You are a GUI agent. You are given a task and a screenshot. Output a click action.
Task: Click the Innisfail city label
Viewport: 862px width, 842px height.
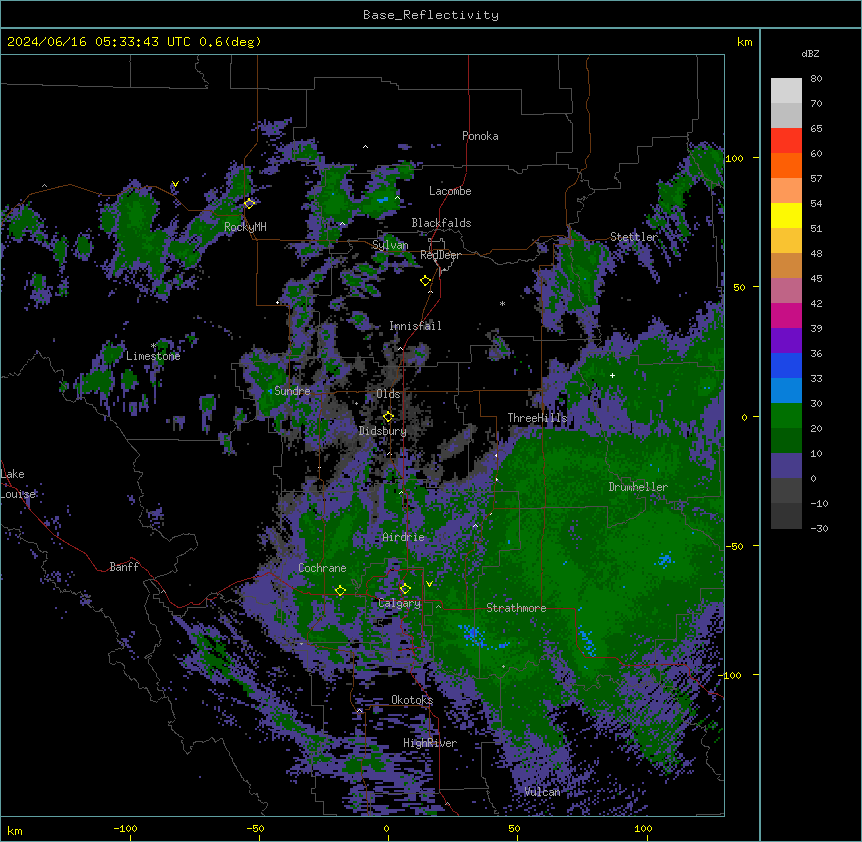[x=415, y=326]
